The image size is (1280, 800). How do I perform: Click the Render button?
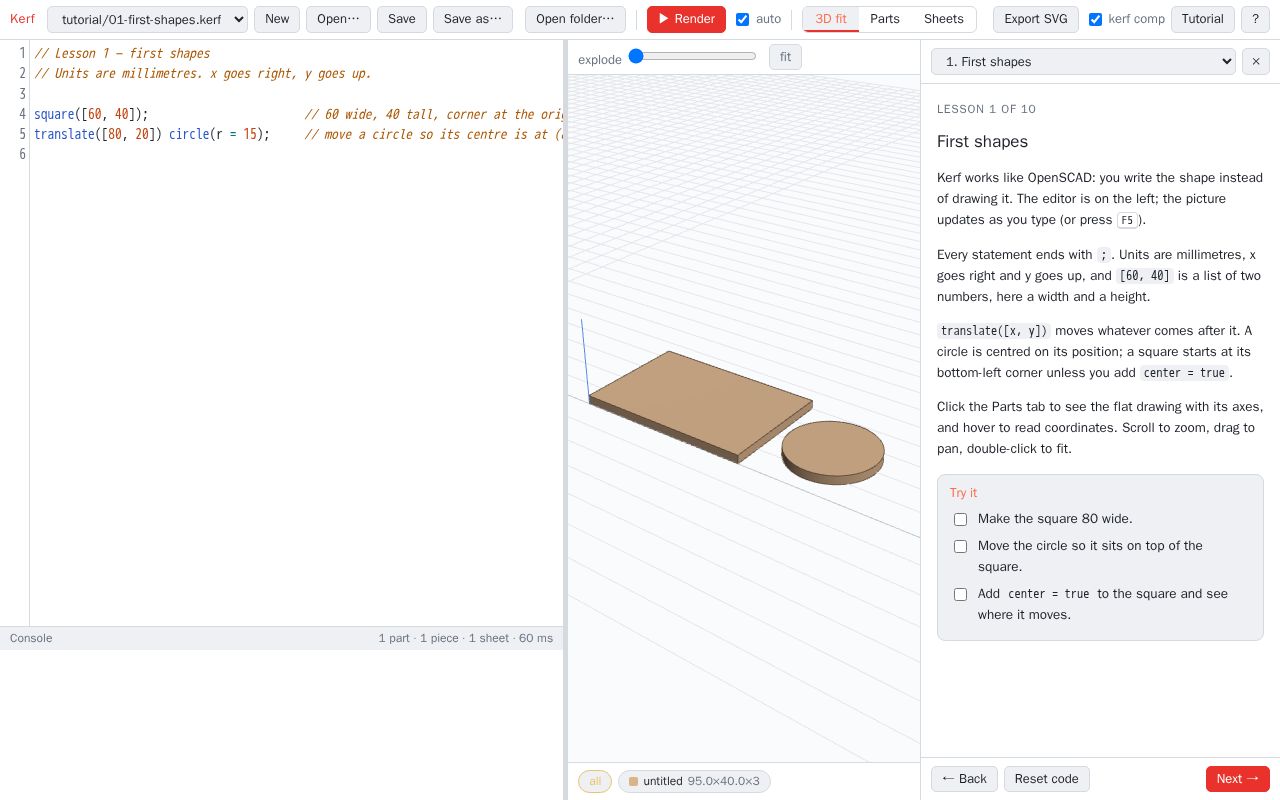click(x=686, y=19)
